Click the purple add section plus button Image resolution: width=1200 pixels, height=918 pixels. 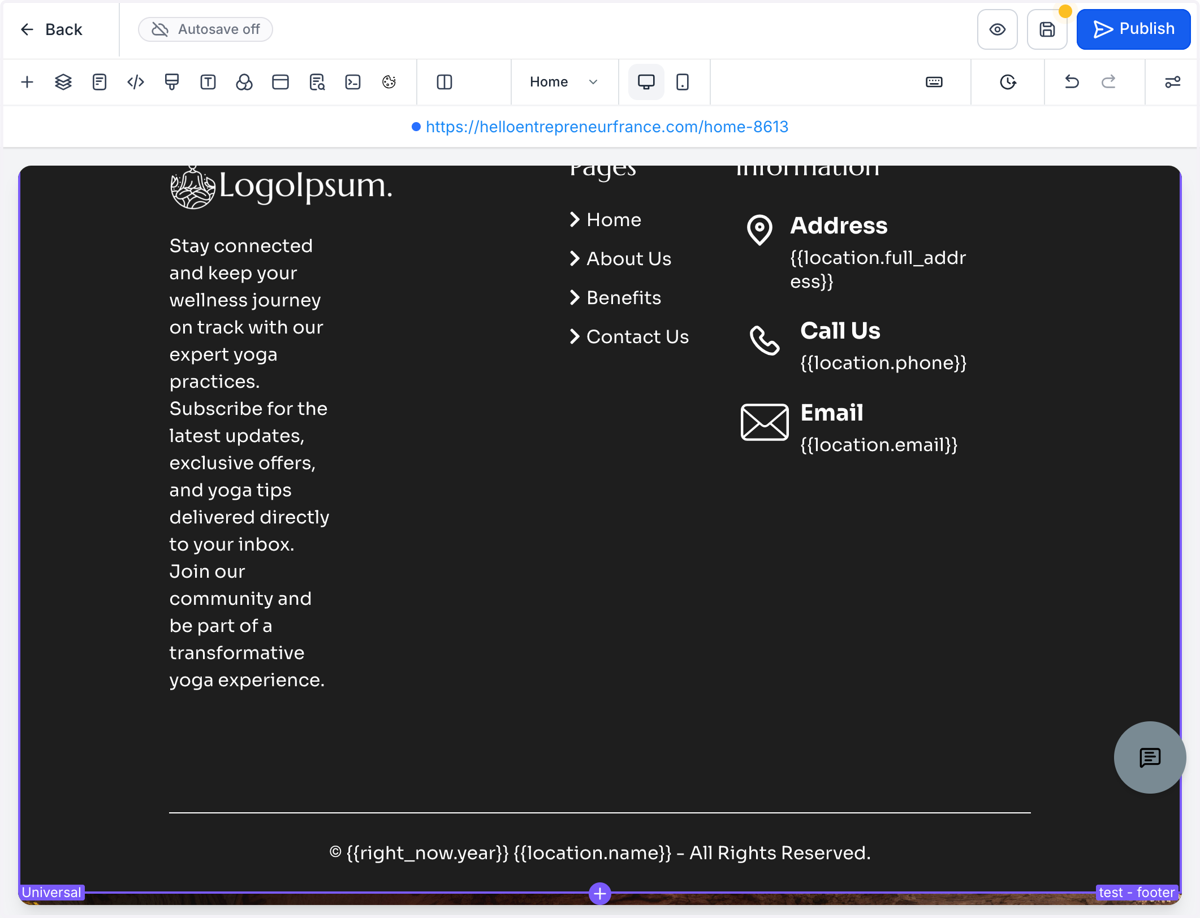click(600, 893)
